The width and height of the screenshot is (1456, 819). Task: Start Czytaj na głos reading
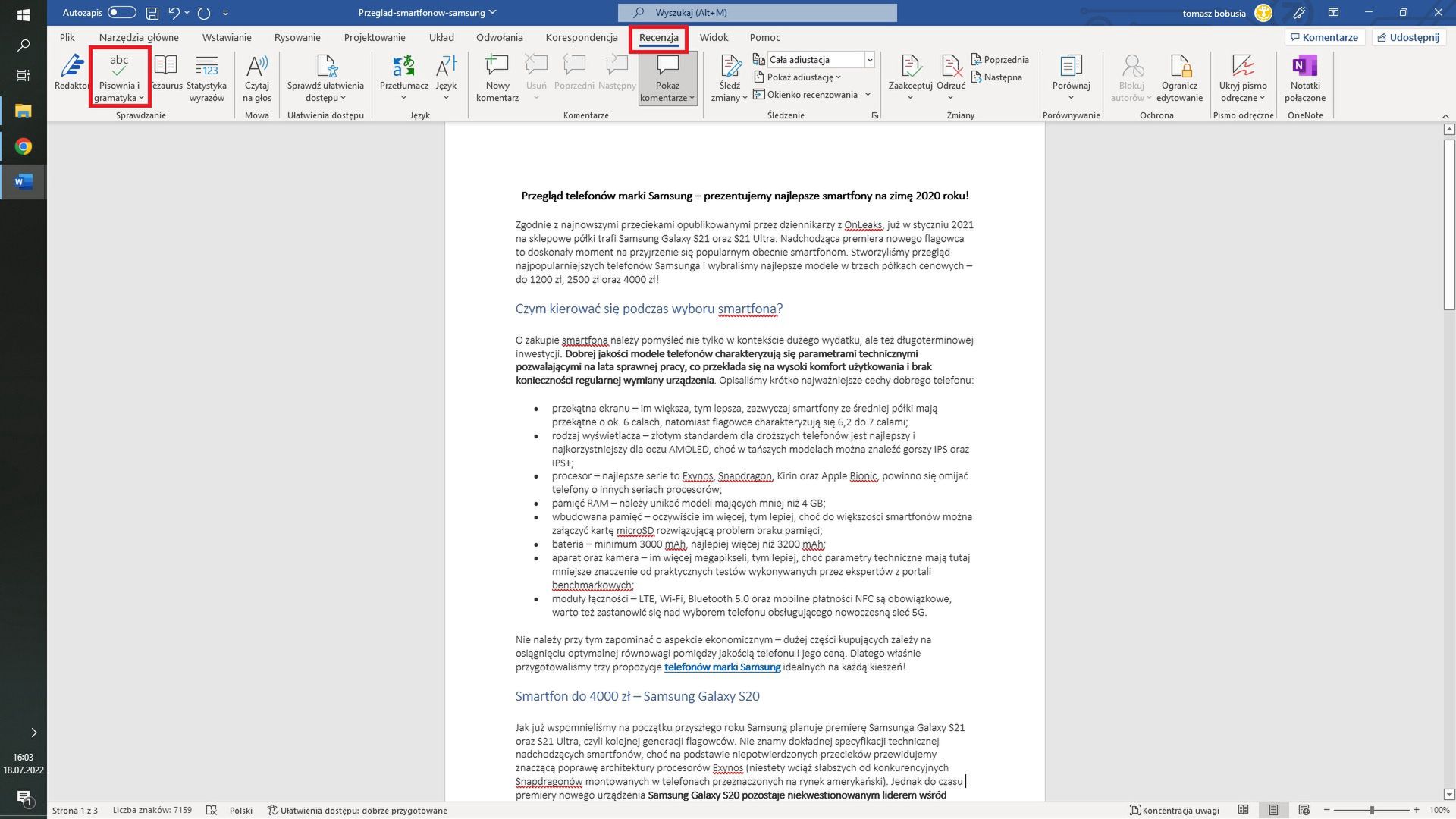257,76
